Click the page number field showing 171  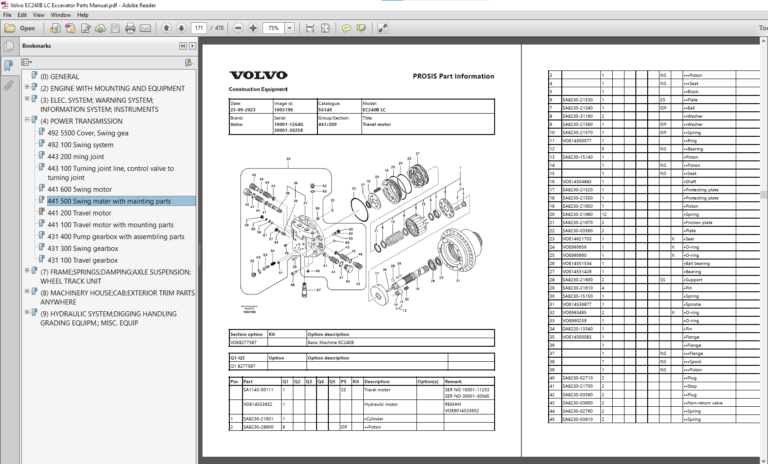click(198, 28)
